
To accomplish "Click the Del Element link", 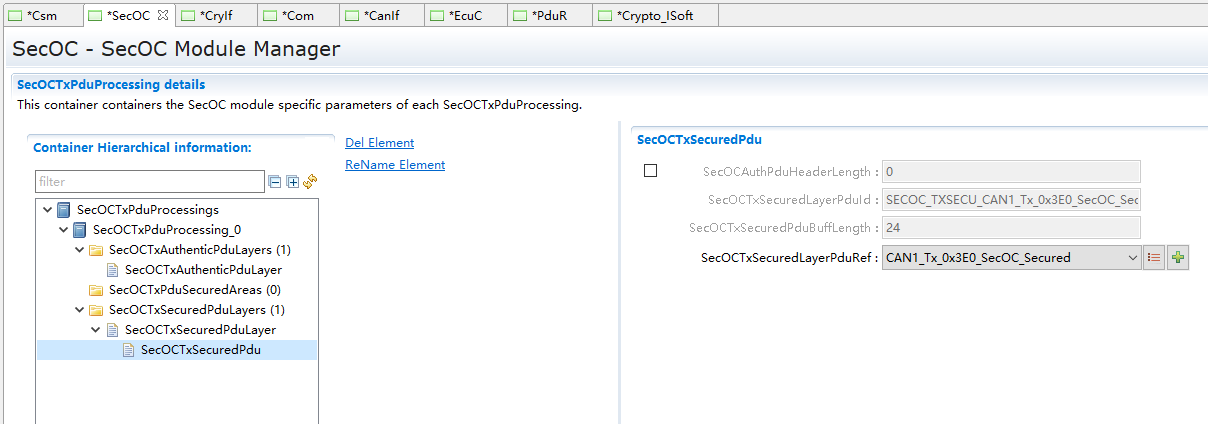I will 379,143.
